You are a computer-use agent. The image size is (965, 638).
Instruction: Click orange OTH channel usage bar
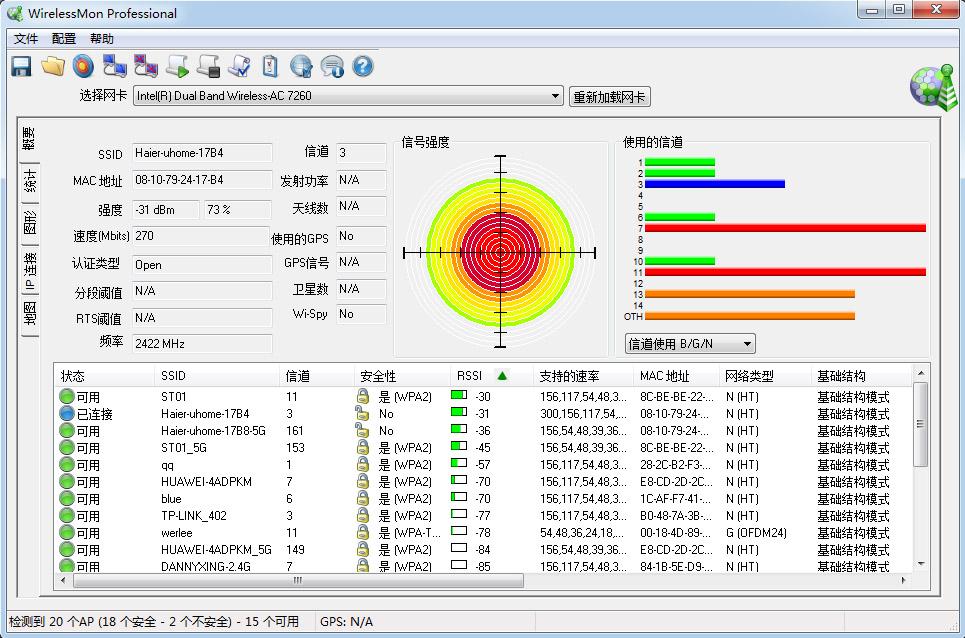(750, 316)
